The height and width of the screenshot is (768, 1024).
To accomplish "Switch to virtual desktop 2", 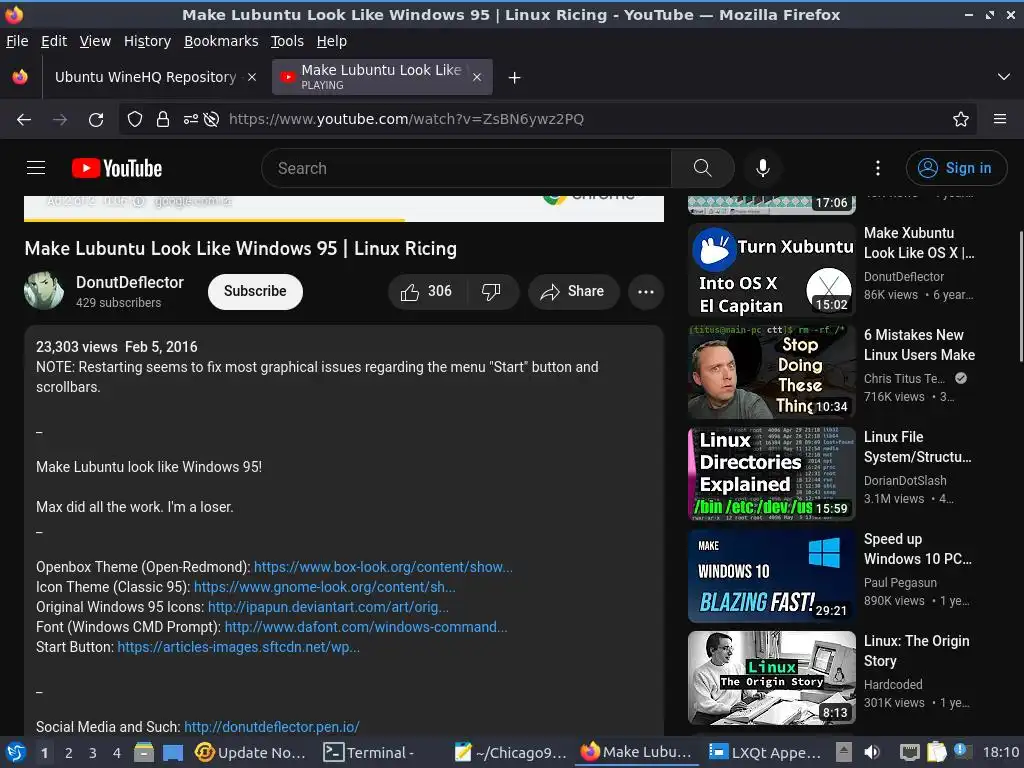I will pyautogui.click(x=69, y=753).
